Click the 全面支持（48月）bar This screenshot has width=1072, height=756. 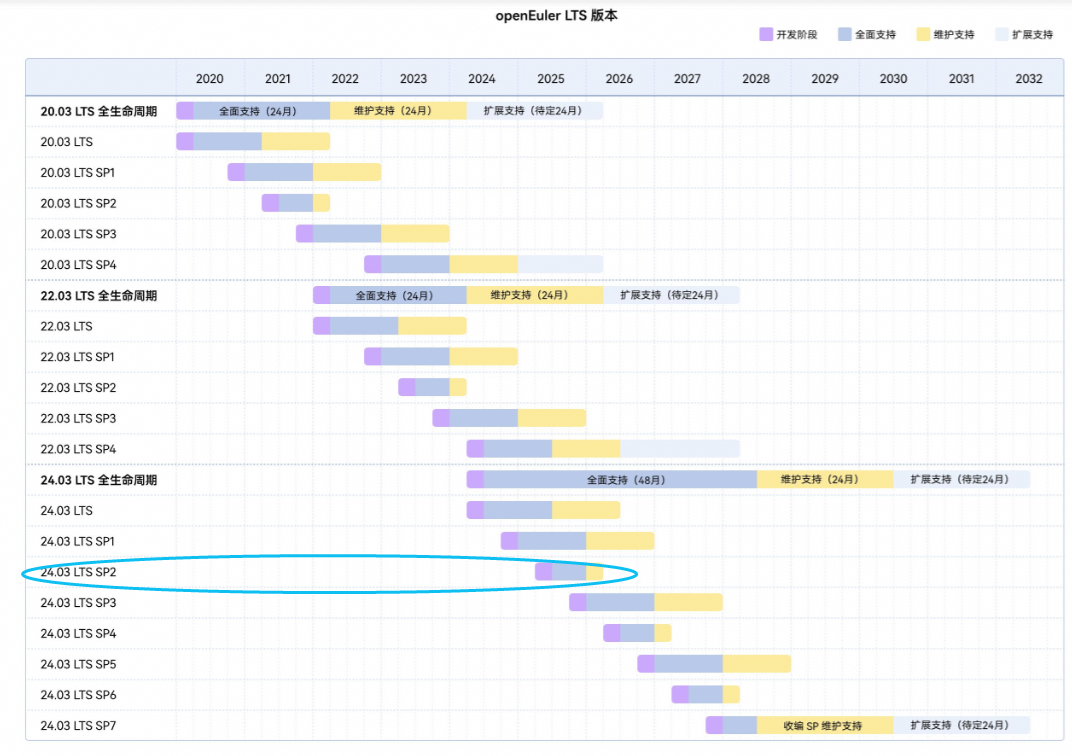[620, 480]
